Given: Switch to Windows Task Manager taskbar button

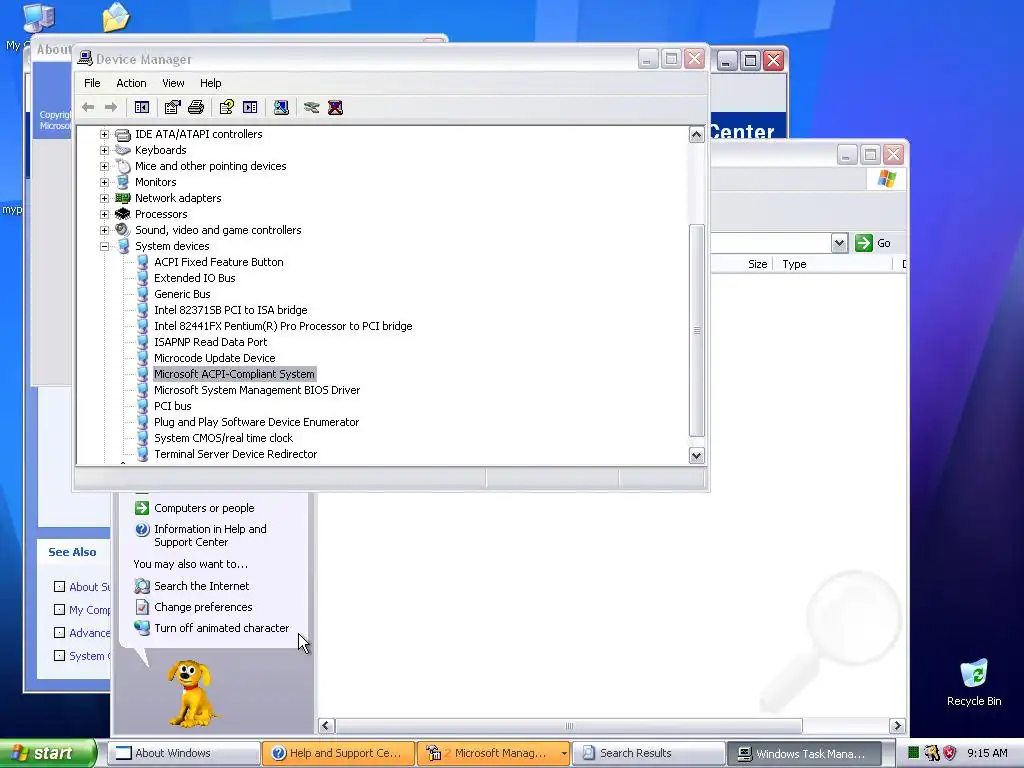Looking at the screenshot, I should (x=803, y=753).
